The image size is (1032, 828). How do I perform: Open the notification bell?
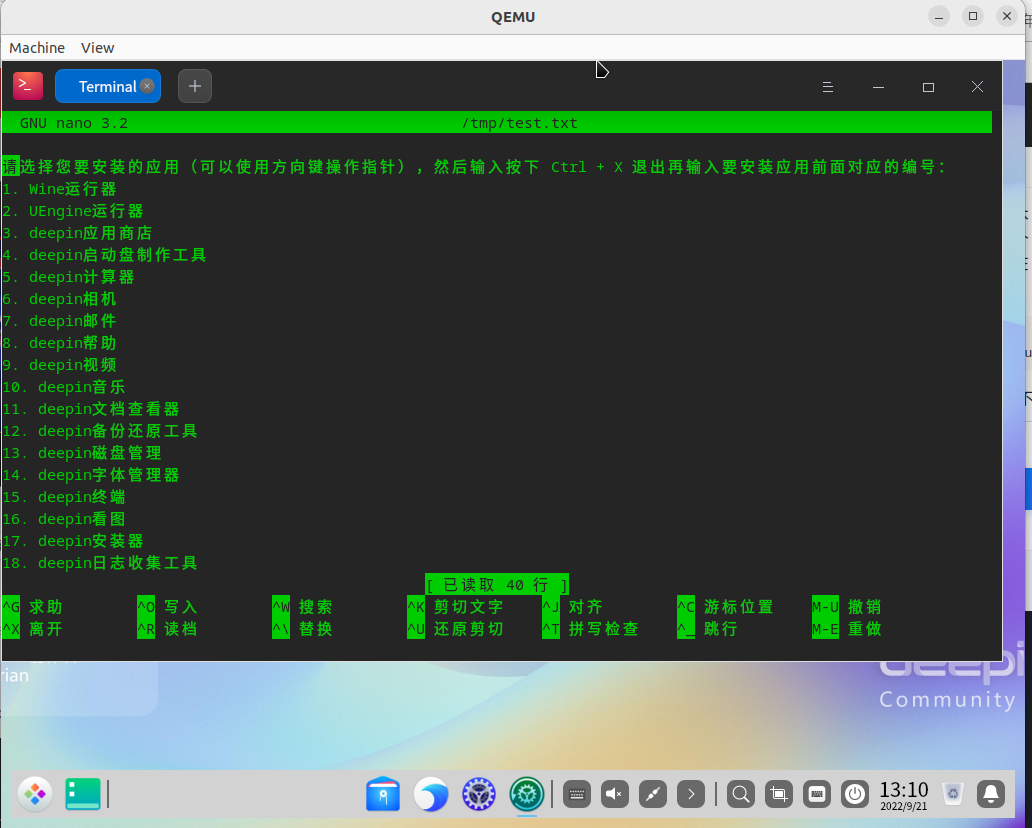tap(991, 794)
